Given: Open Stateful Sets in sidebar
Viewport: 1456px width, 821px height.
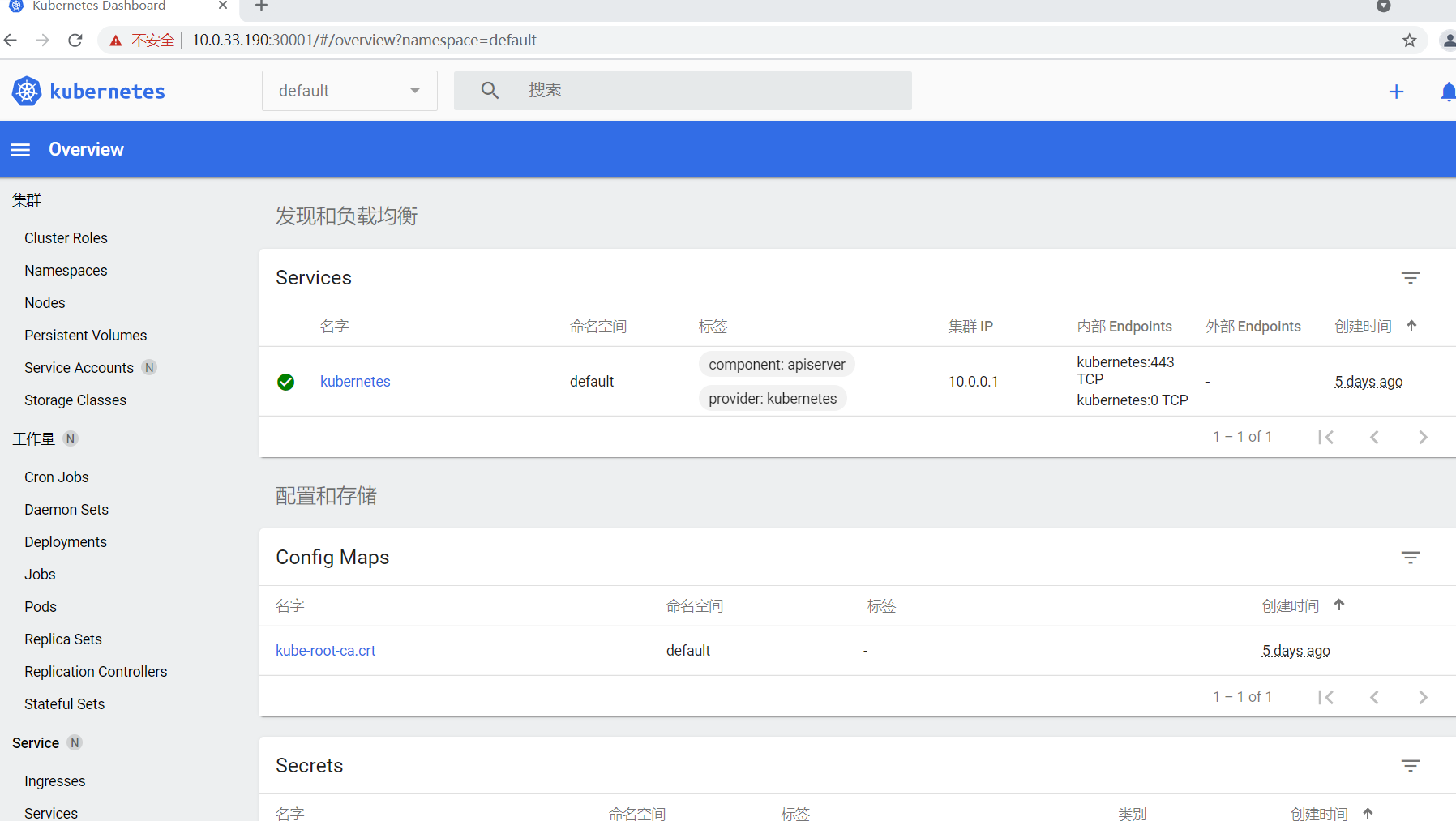Looking at the screenshot, I should (x=65, y=704).
